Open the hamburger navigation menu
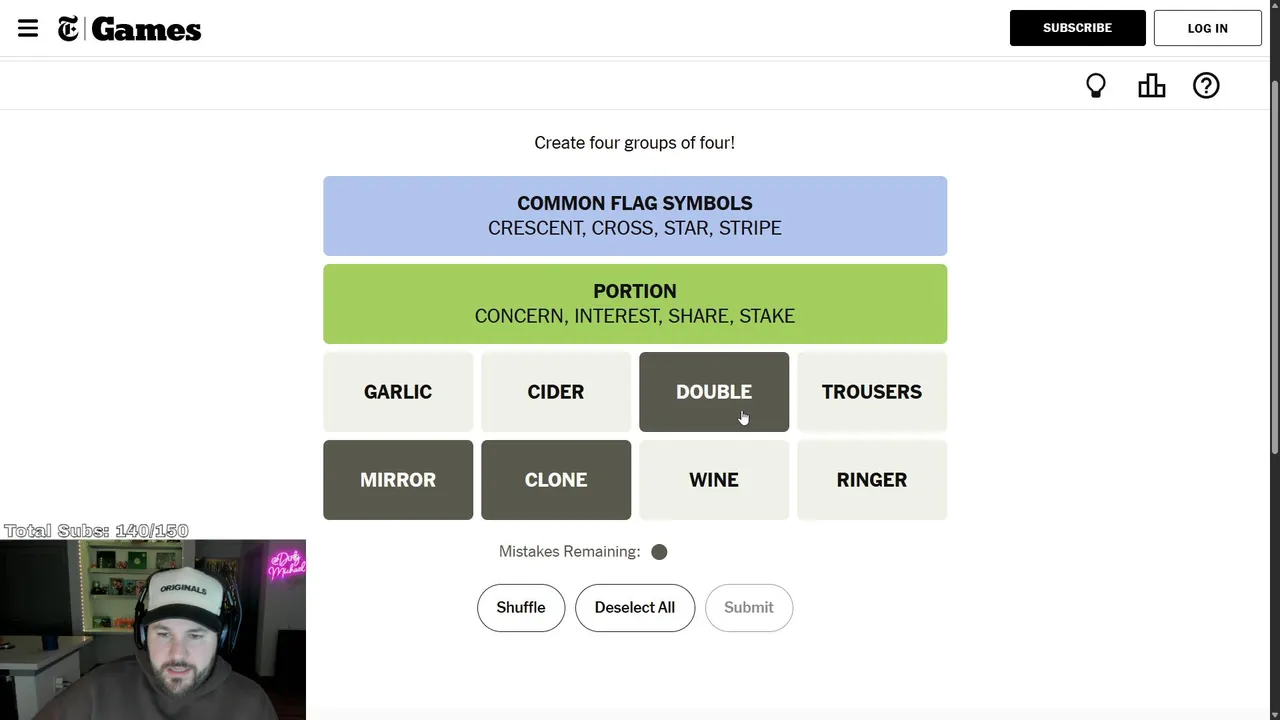The height and width of the screenshot is (720, 1280). pos(28,28)
